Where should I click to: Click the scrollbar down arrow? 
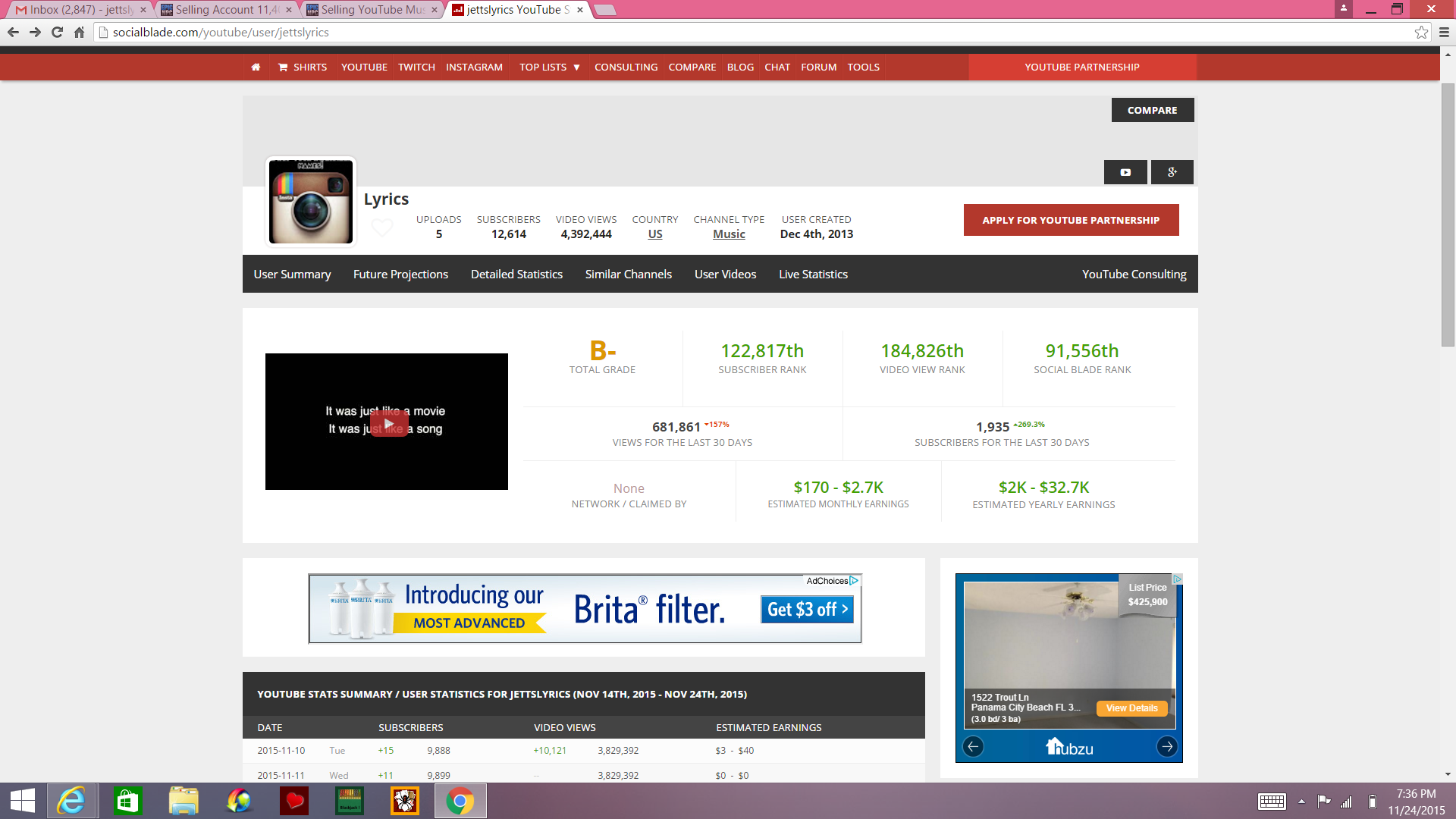tap(1448, 774)
